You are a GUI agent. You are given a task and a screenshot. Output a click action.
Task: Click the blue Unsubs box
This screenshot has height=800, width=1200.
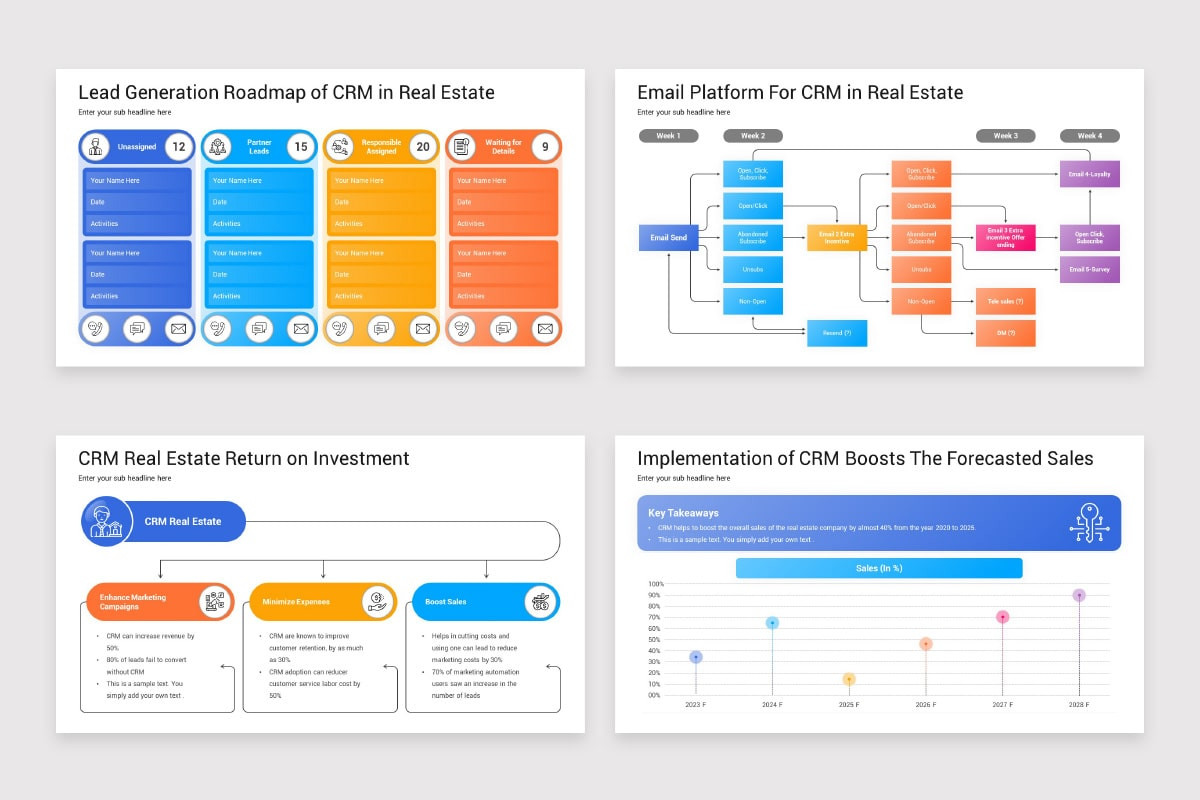click(x=753, y=269)
